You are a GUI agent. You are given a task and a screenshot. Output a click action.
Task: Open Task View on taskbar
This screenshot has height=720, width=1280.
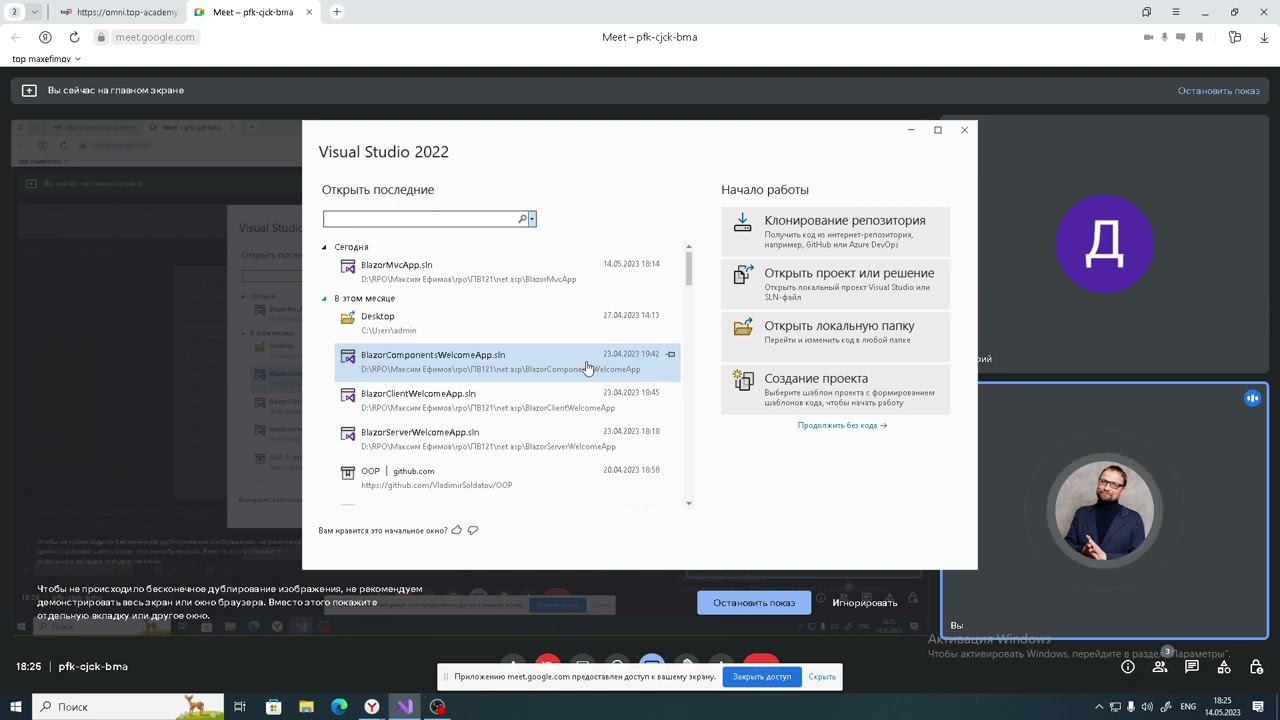point(240,707)
